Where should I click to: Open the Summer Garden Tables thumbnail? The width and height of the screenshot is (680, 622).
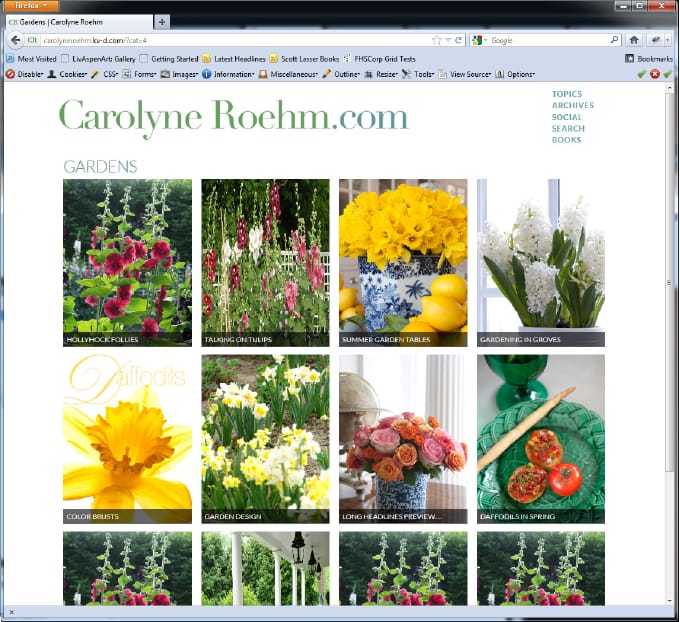403,263
